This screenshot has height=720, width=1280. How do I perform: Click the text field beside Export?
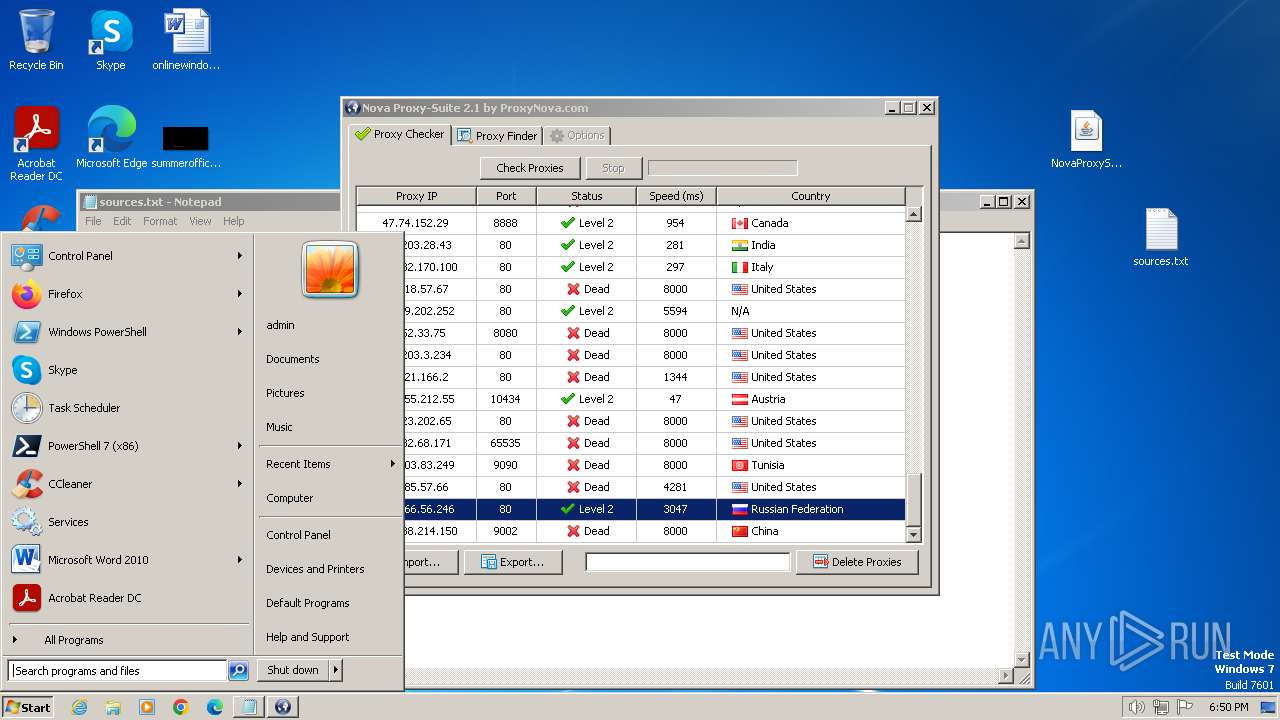688,562
